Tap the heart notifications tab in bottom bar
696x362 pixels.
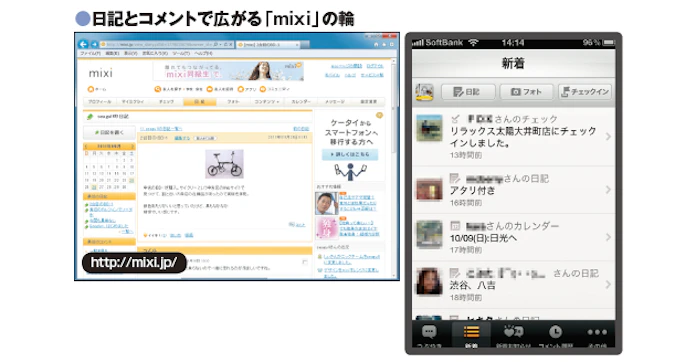click(514, 335)
